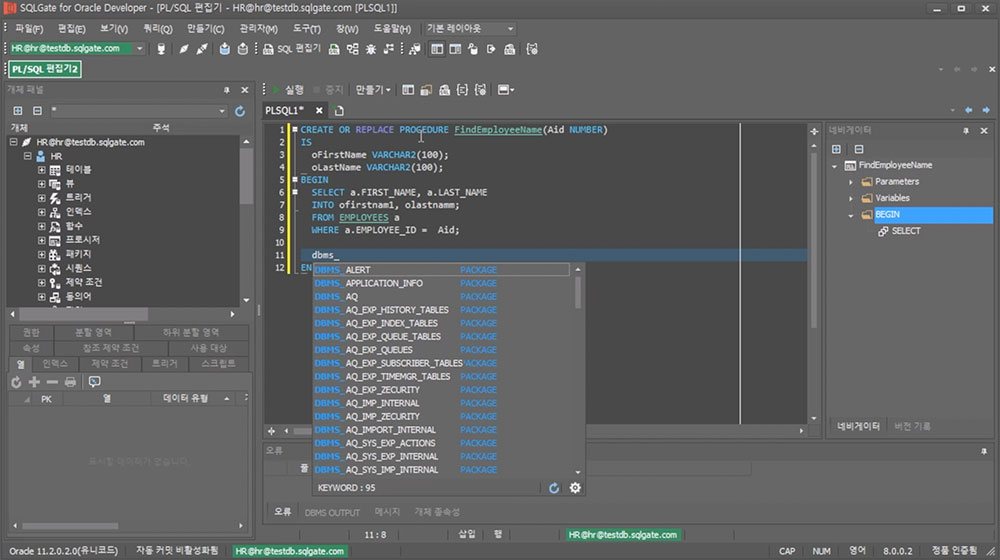The height and width of the screenshot is (560, 1000).
Task: Open the 쿼리(Q) menu
Action: click(158, 29)
